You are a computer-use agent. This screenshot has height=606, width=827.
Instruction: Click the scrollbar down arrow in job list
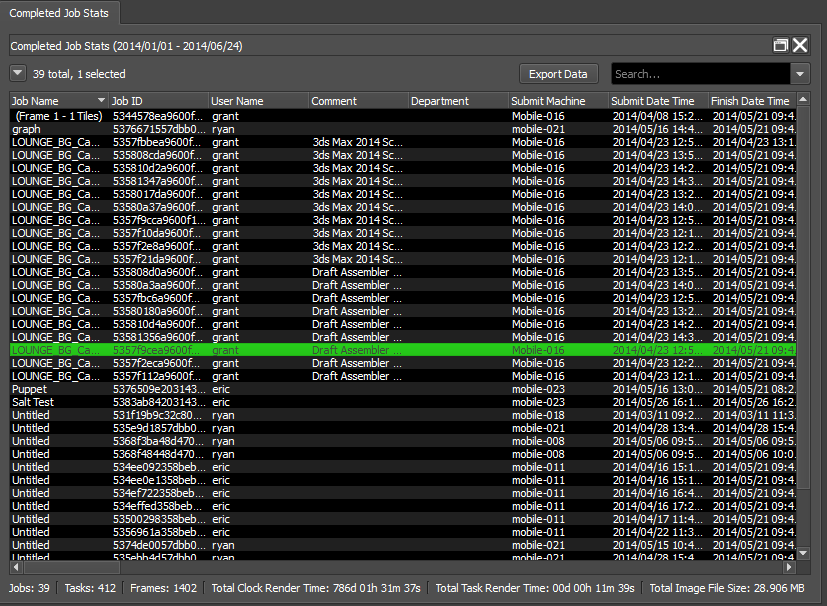pos(802,553)
